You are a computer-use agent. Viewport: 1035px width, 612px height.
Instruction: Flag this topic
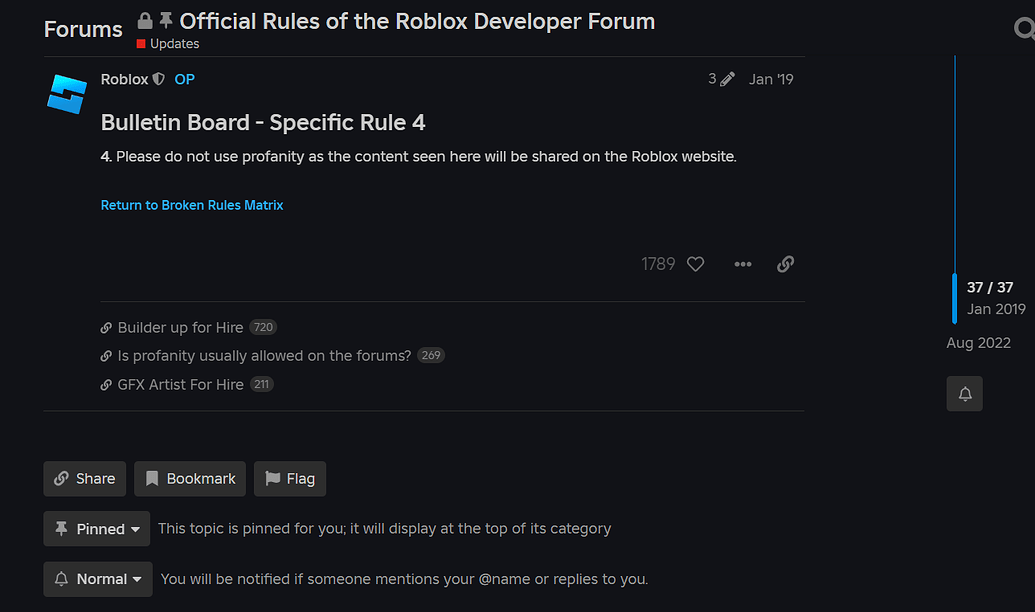coord(290,479)
